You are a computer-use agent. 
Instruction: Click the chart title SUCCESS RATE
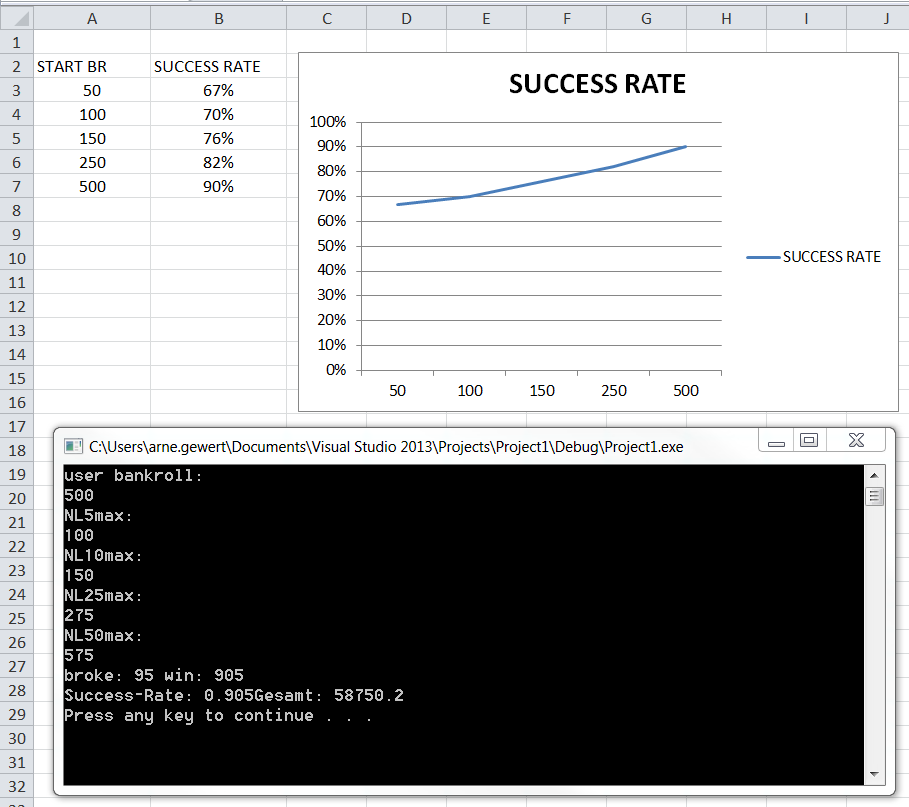pyautogui.click(x=597, y=84)
